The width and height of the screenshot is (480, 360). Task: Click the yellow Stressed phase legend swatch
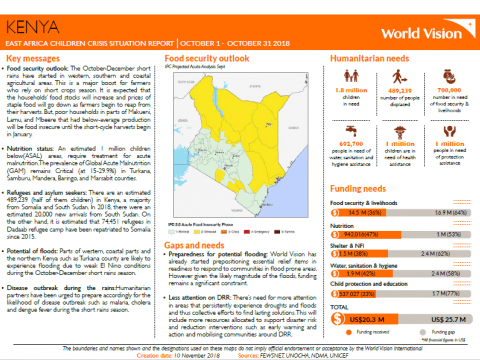point(197,232)
